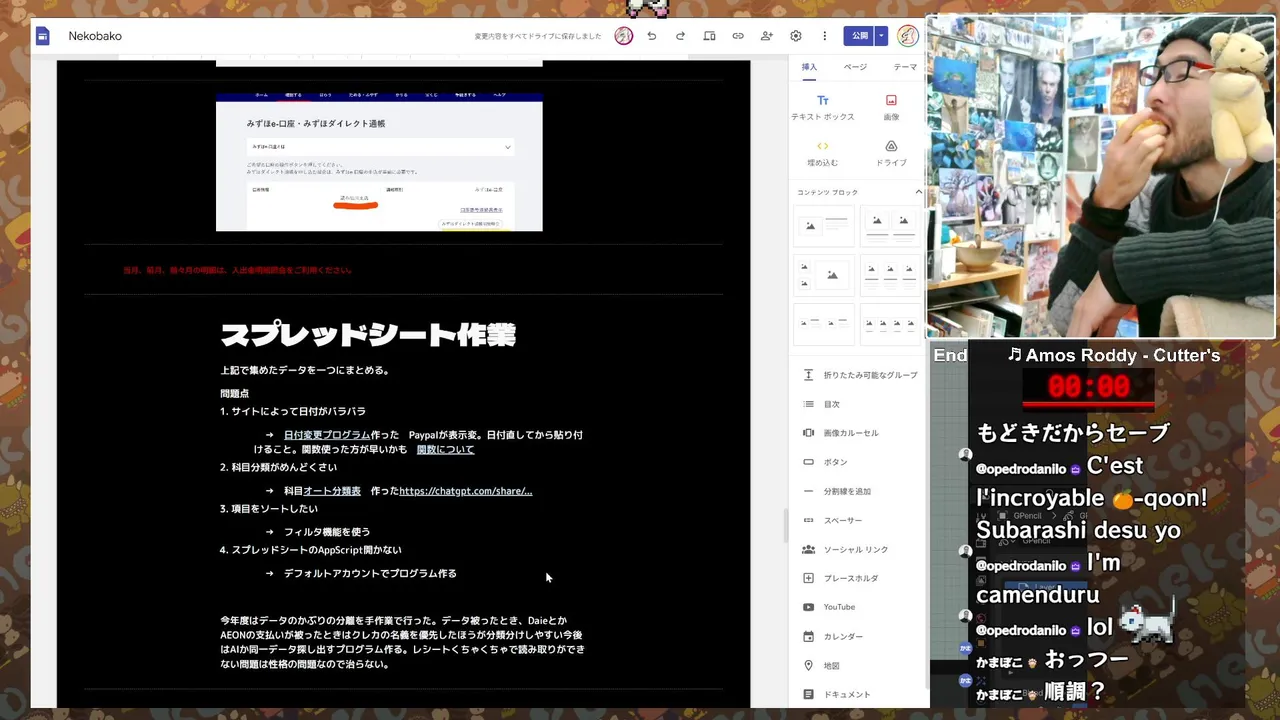Insert from ドライブ Drive
Image resolution: width=1280 pixels, height=720 pixels.
point(891,153)
